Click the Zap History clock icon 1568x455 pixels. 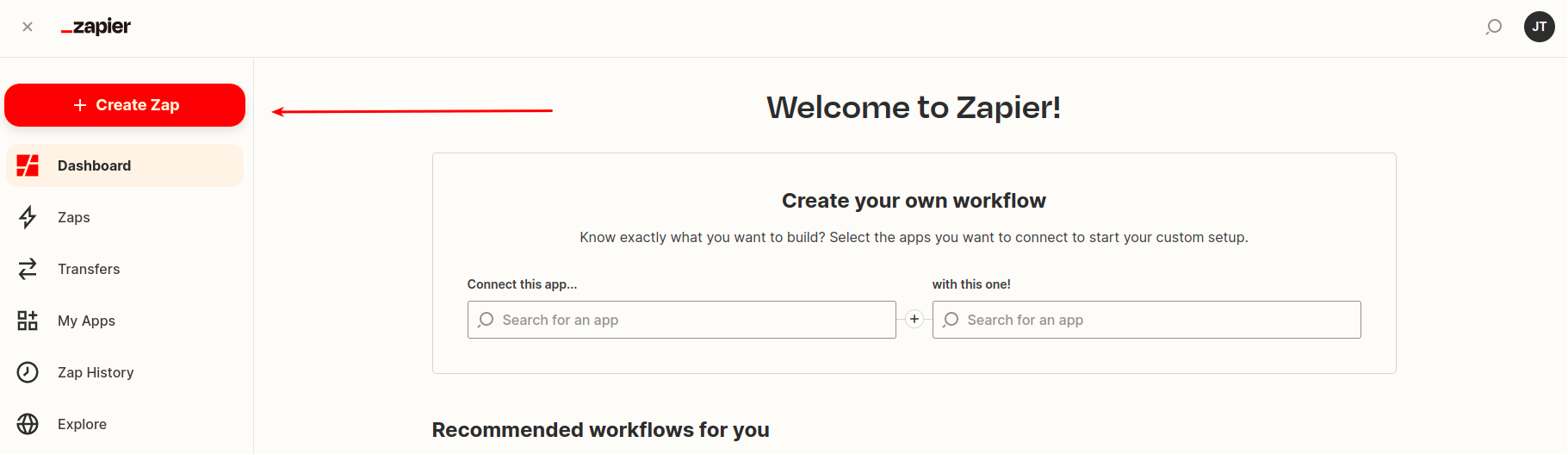(28, 372)
